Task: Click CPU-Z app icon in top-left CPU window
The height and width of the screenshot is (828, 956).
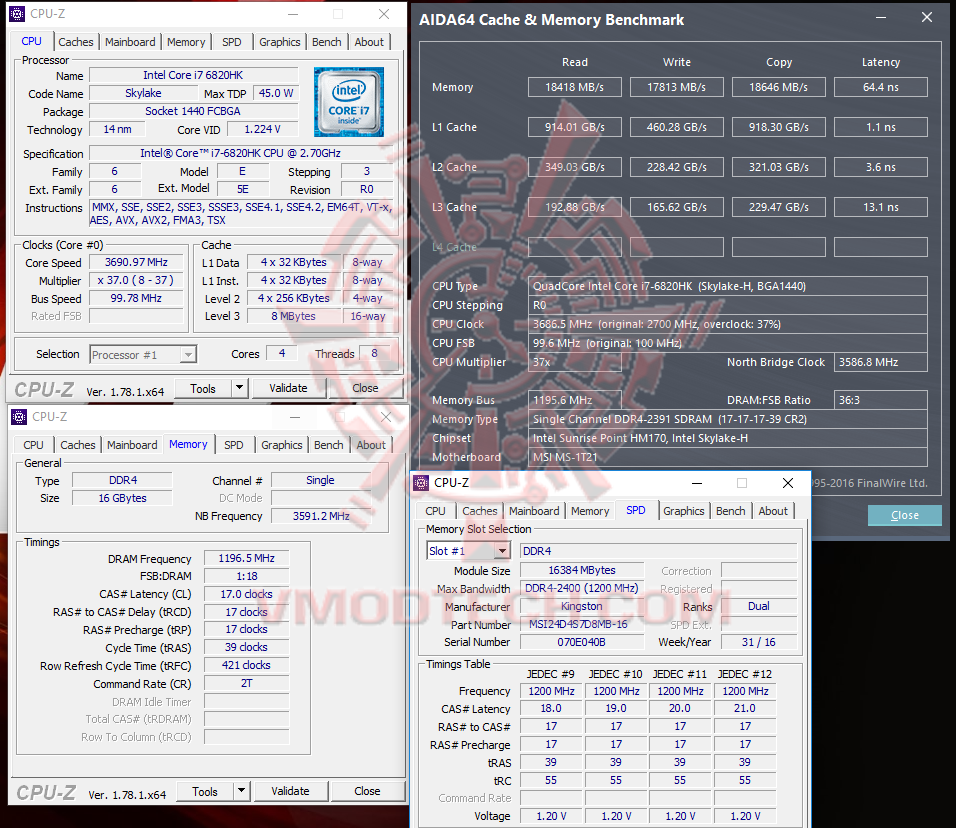Action: coord(18,13)
